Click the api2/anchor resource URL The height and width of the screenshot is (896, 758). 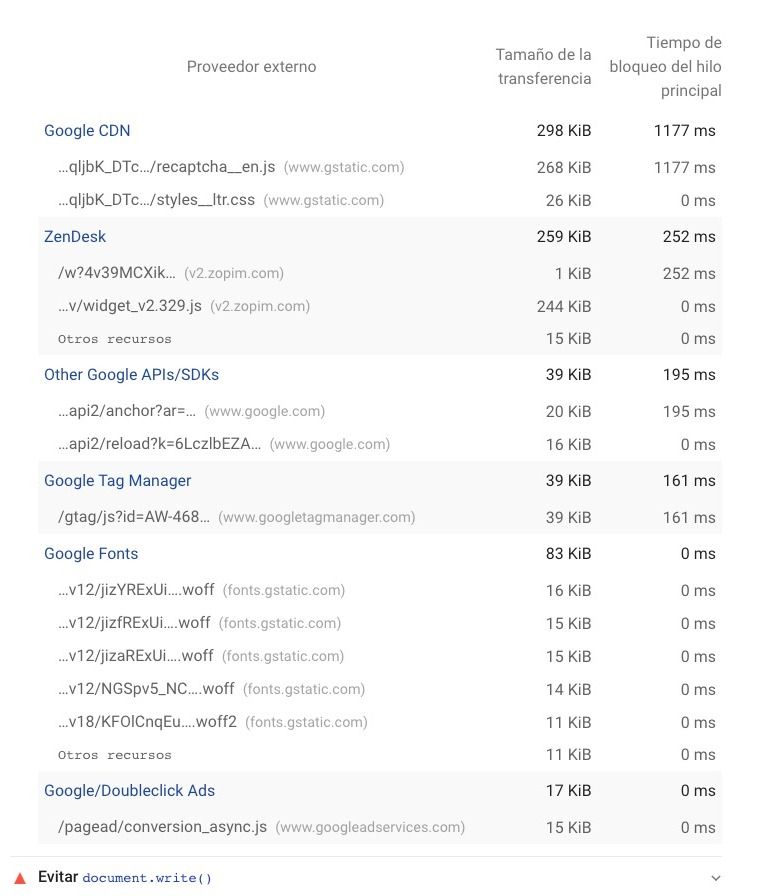126,411
